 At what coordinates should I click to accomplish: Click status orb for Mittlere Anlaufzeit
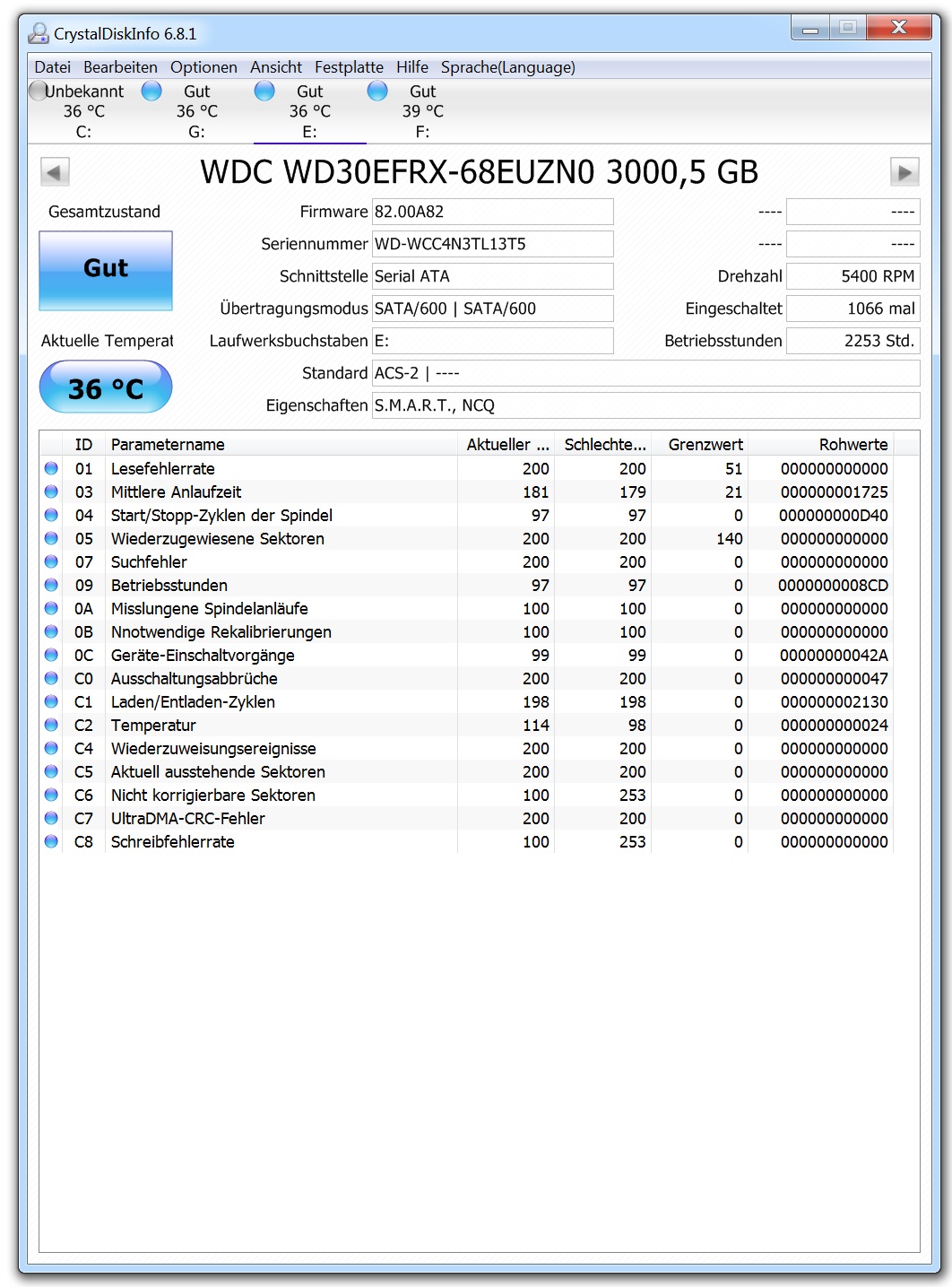[x=51, y=491]
